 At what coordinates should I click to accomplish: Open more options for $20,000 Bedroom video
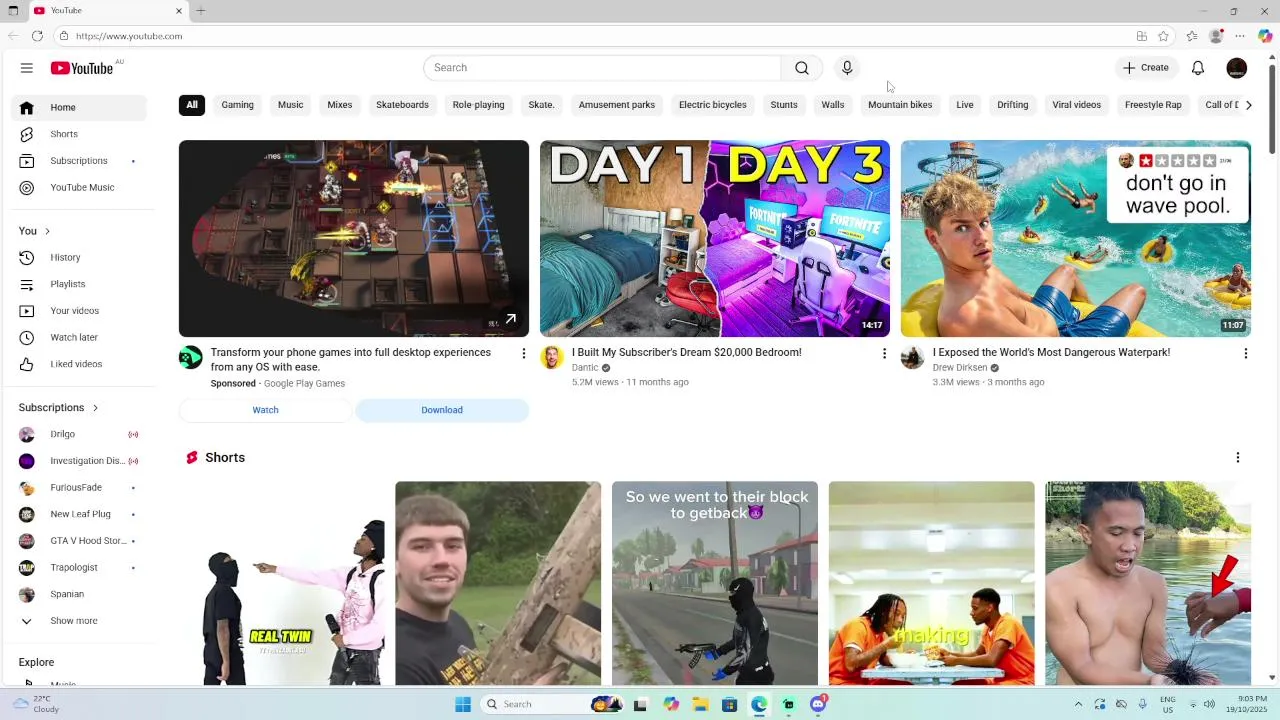884,353
